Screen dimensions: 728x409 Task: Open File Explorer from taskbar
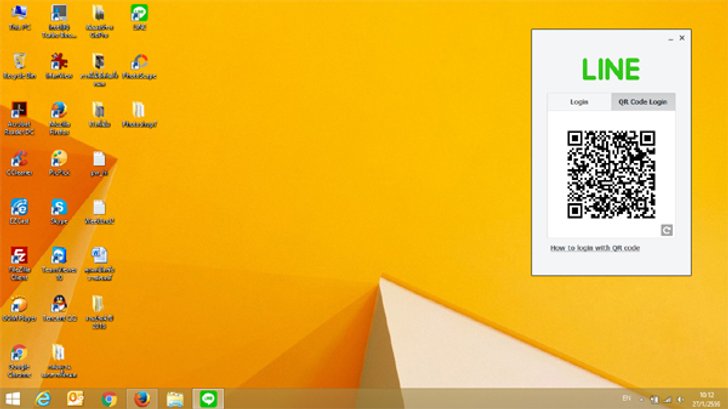click(x=175, y=399)
